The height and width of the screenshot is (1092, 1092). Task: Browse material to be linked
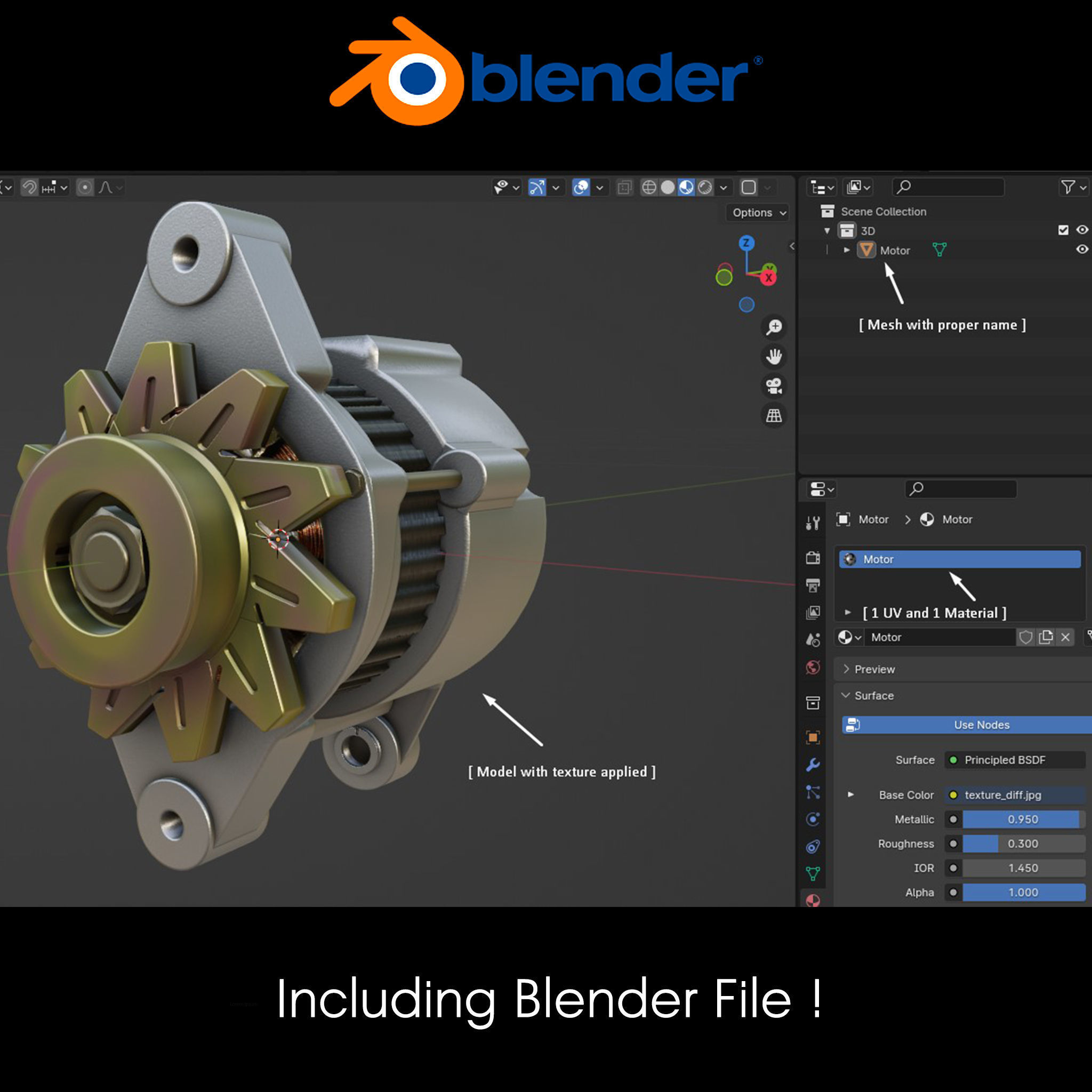point(849,638)
